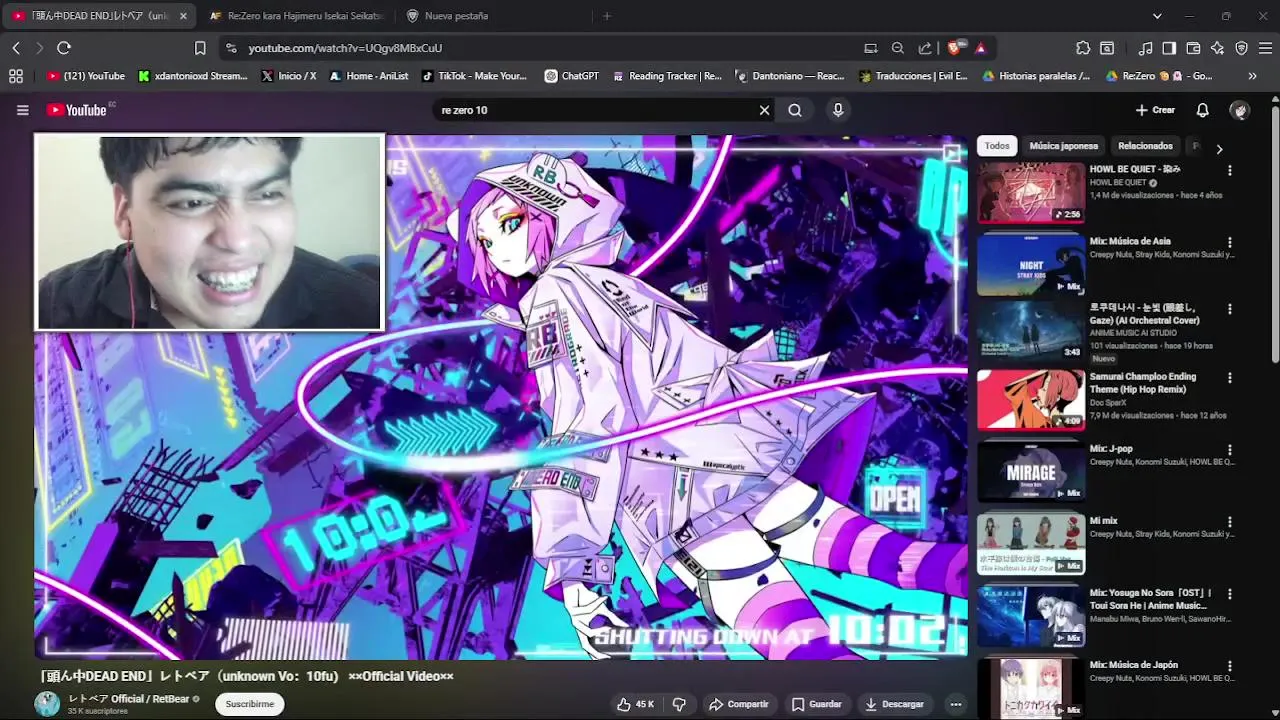Save video with the Guardar button
This screenshot has height=720, width=1280.
(816, 704)
